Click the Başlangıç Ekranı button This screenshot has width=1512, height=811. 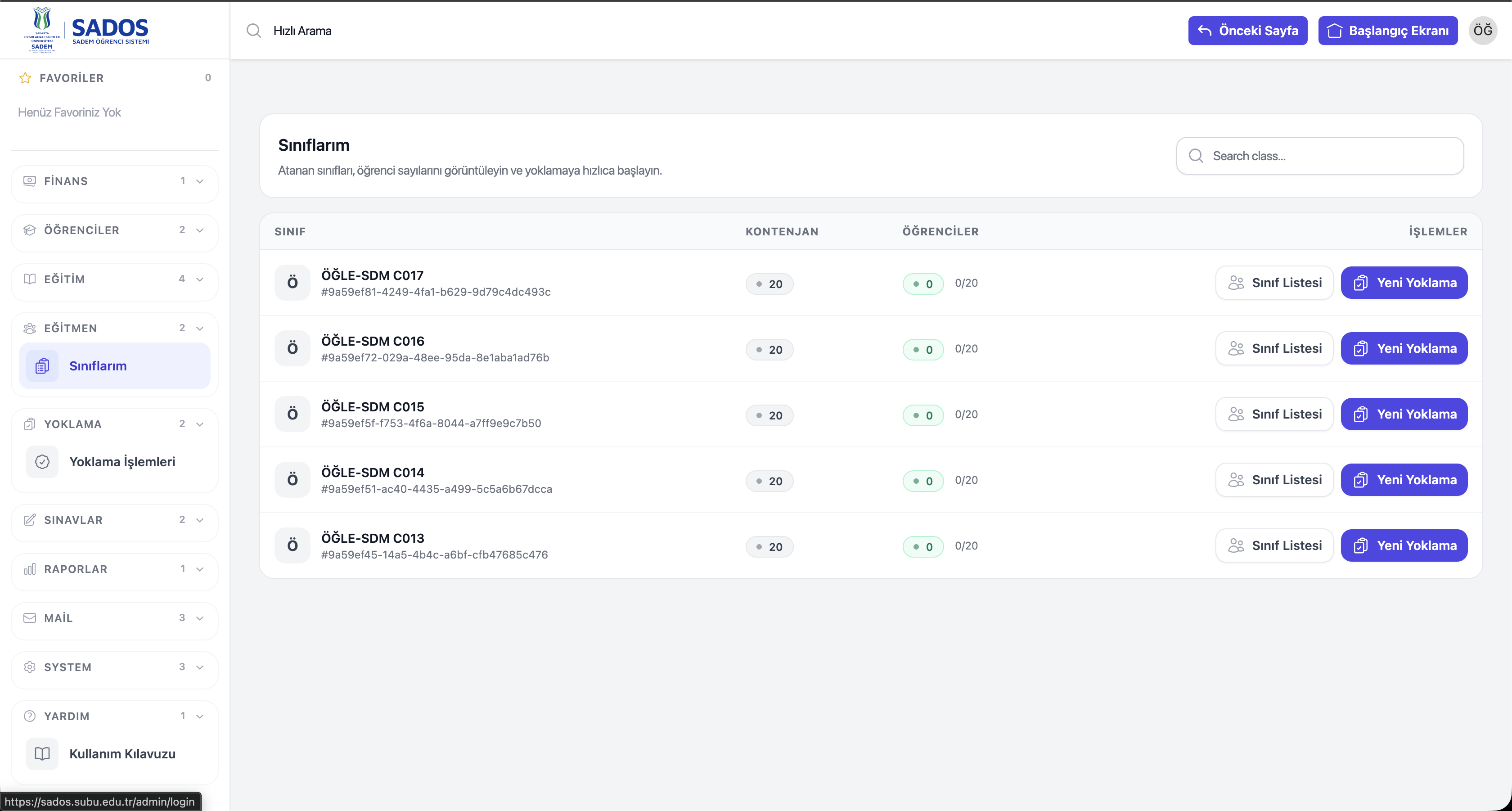[x=1388, y=31]
